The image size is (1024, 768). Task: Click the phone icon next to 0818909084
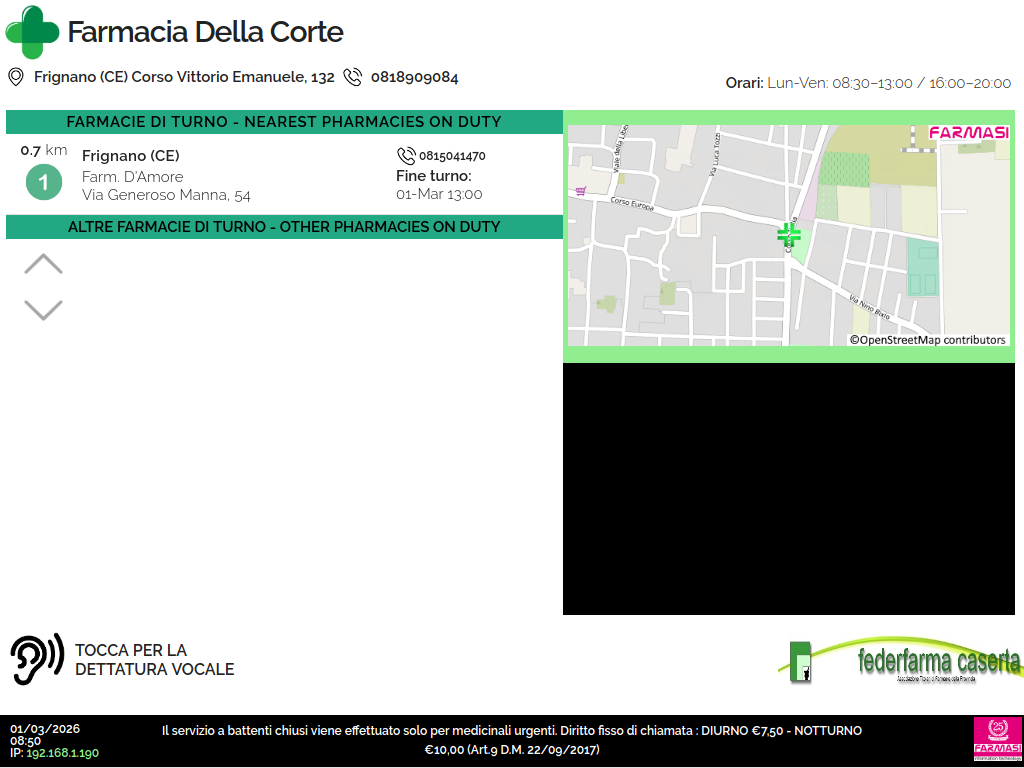click(x=352, y=77)
